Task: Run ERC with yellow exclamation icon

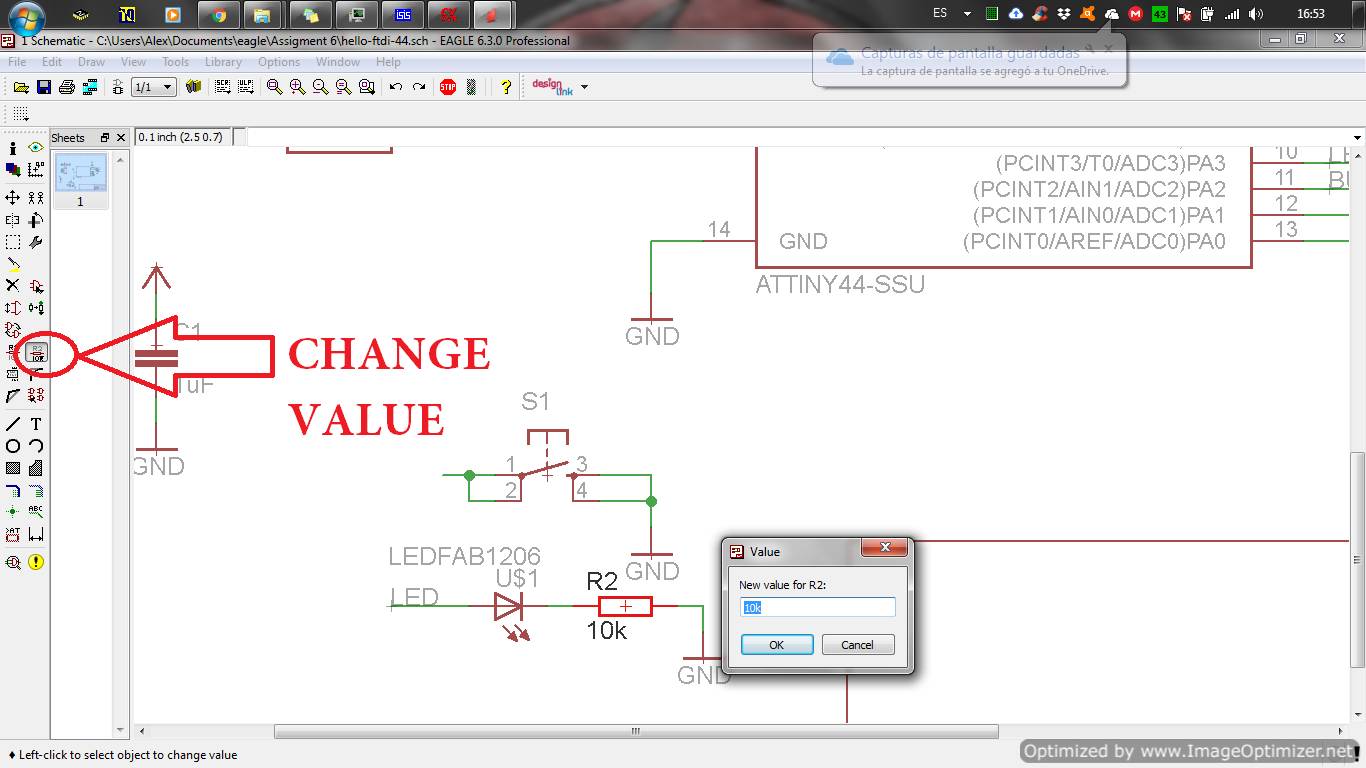Action: 36,563
